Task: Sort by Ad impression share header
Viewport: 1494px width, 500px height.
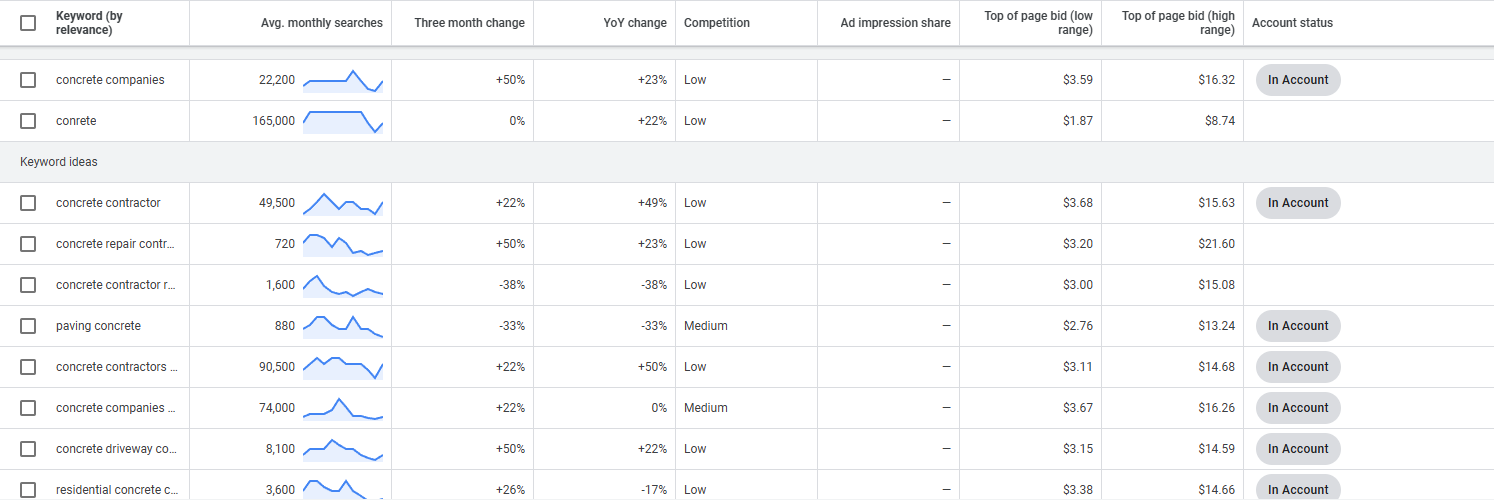Action: pos(896,23)
